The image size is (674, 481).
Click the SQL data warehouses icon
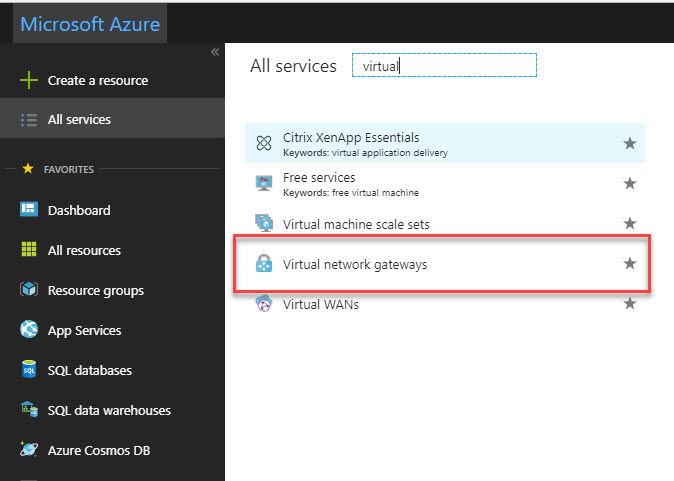[x=29, y=410]
